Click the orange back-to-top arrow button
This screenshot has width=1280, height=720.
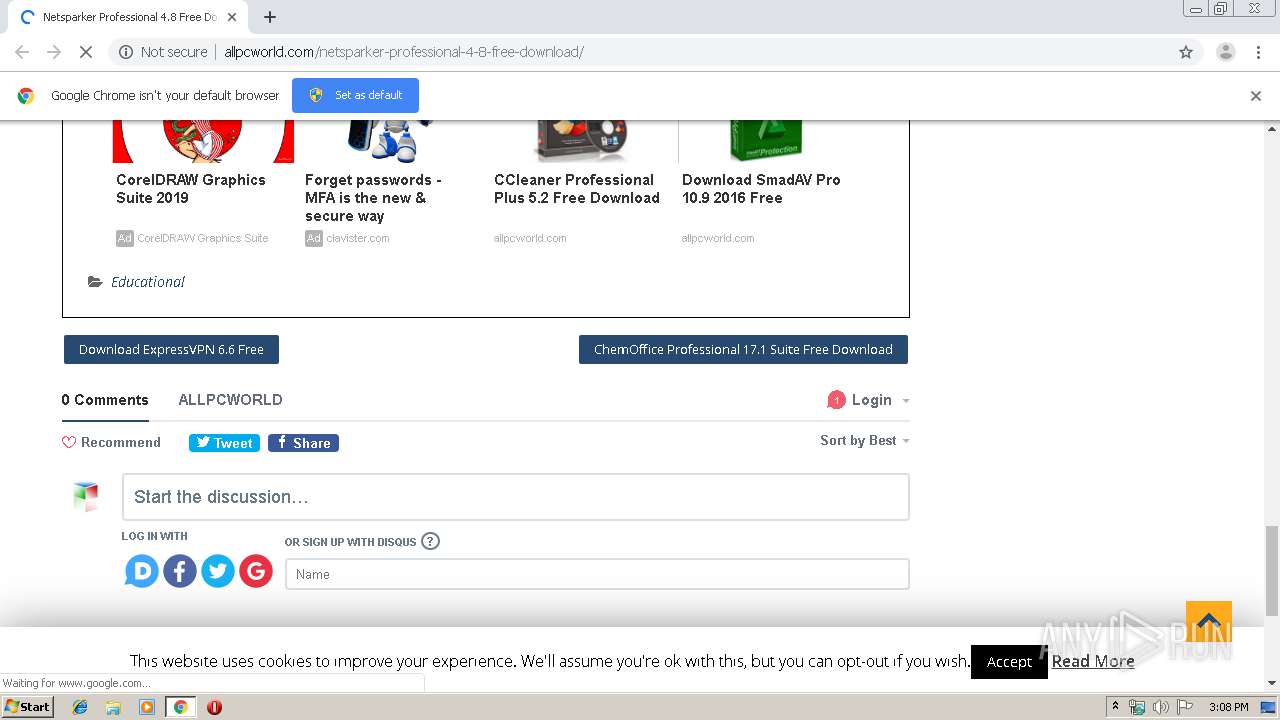(1209, 622)
